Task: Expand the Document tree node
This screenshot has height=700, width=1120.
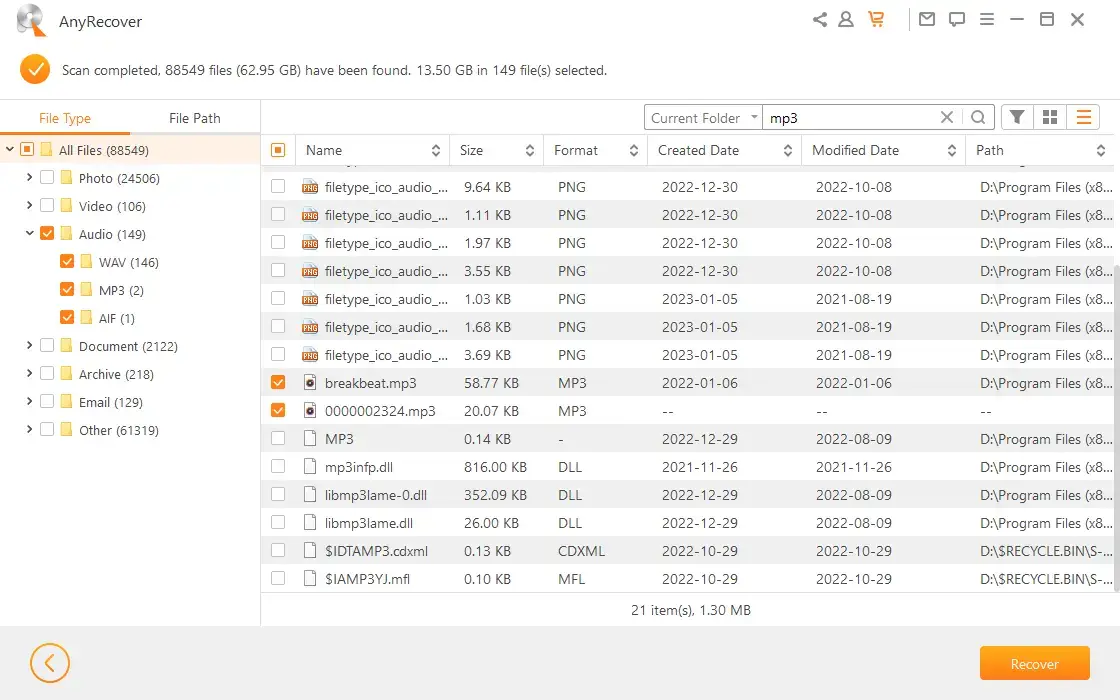Action: pos(29,345)
